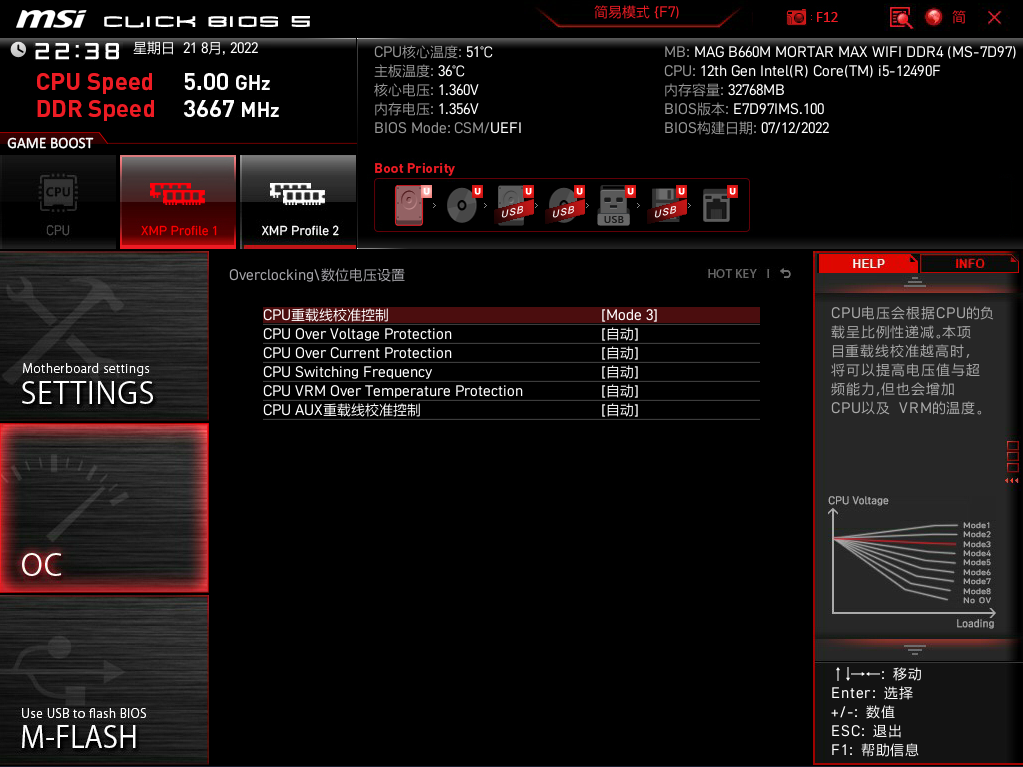Viewport: 1023px width, 767px height.
Task: Open the HELP tab
Action: point(868,263)
